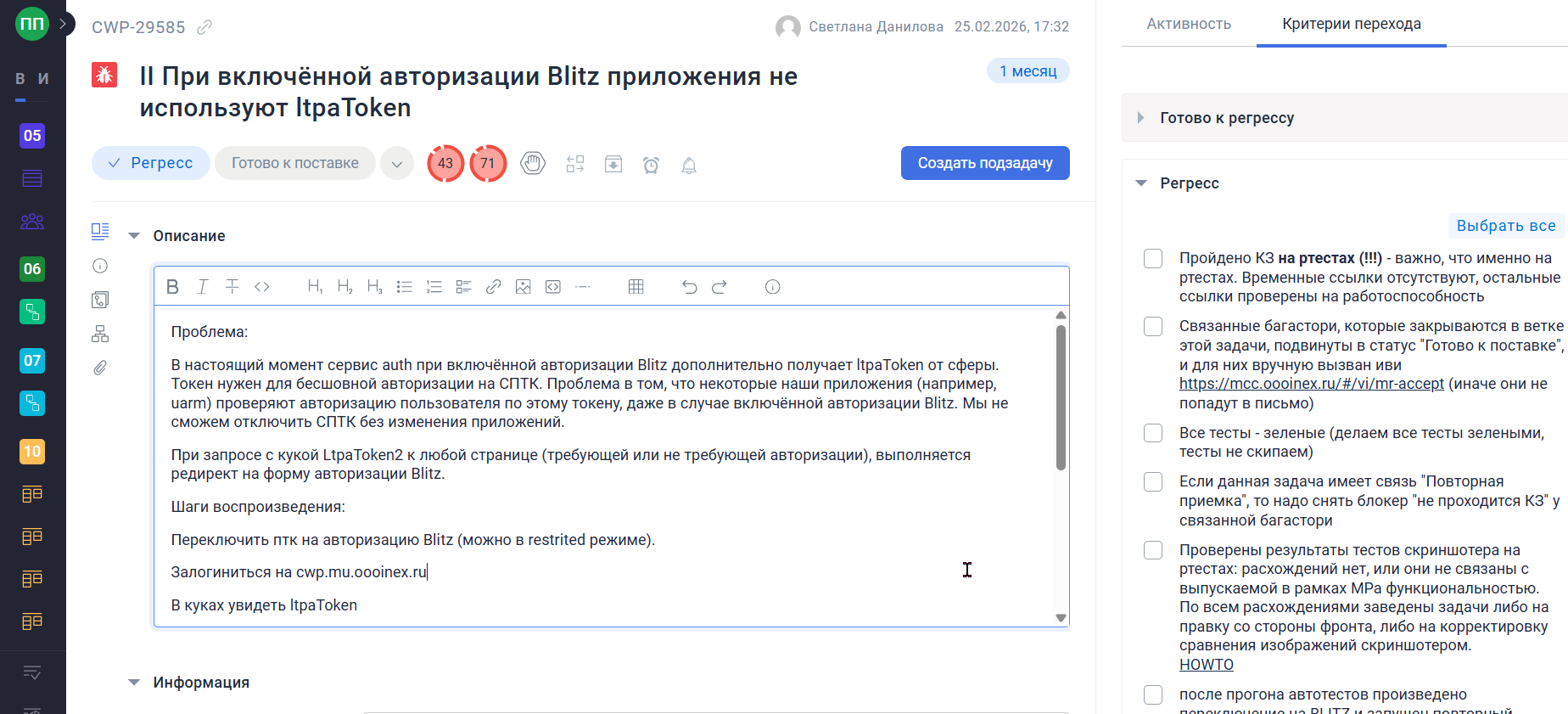Switch to Критерии перехода tab
This screenshot has height=714, width=1568.
[x=1352, y=24]
